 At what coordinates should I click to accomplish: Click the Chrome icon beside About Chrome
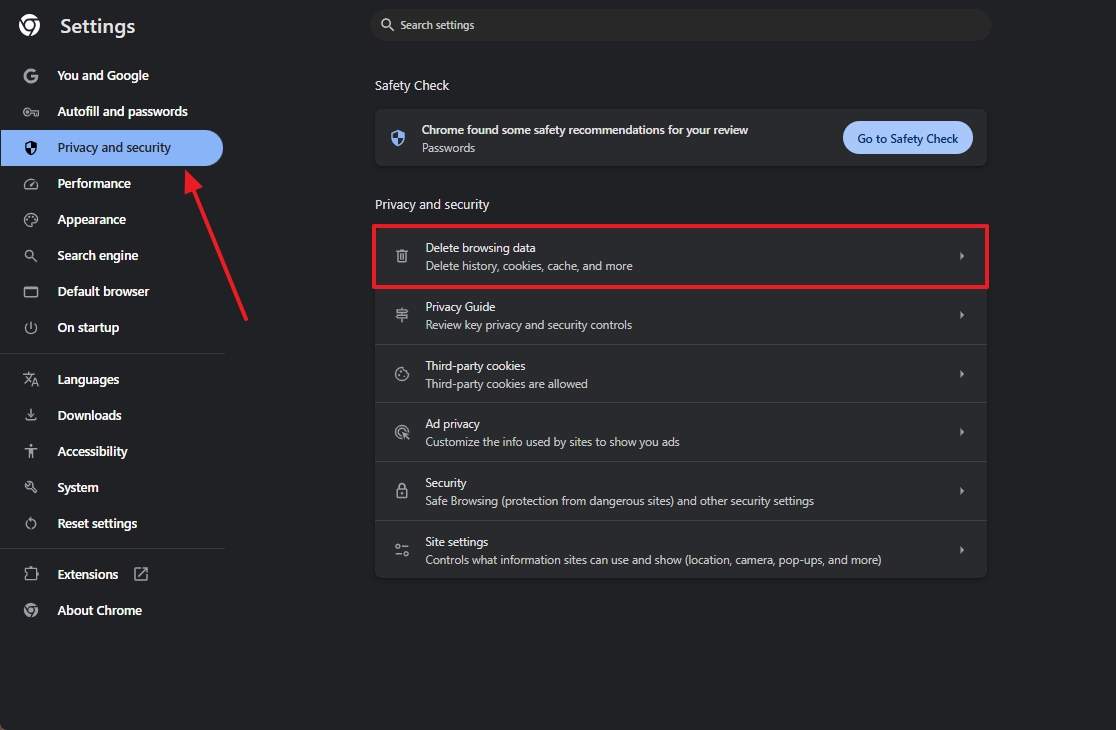pos(31,610)
